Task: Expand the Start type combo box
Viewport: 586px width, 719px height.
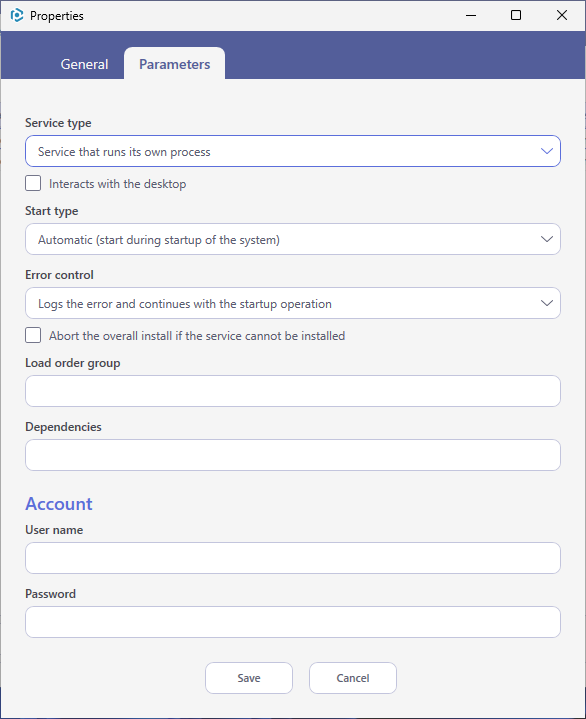Action: tap(293, 239)
